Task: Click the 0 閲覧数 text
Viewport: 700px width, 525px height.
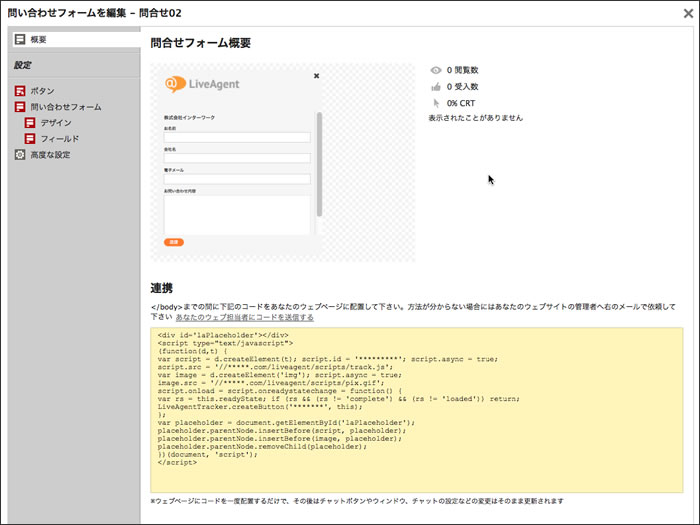Action: click(x=462, y=70)
